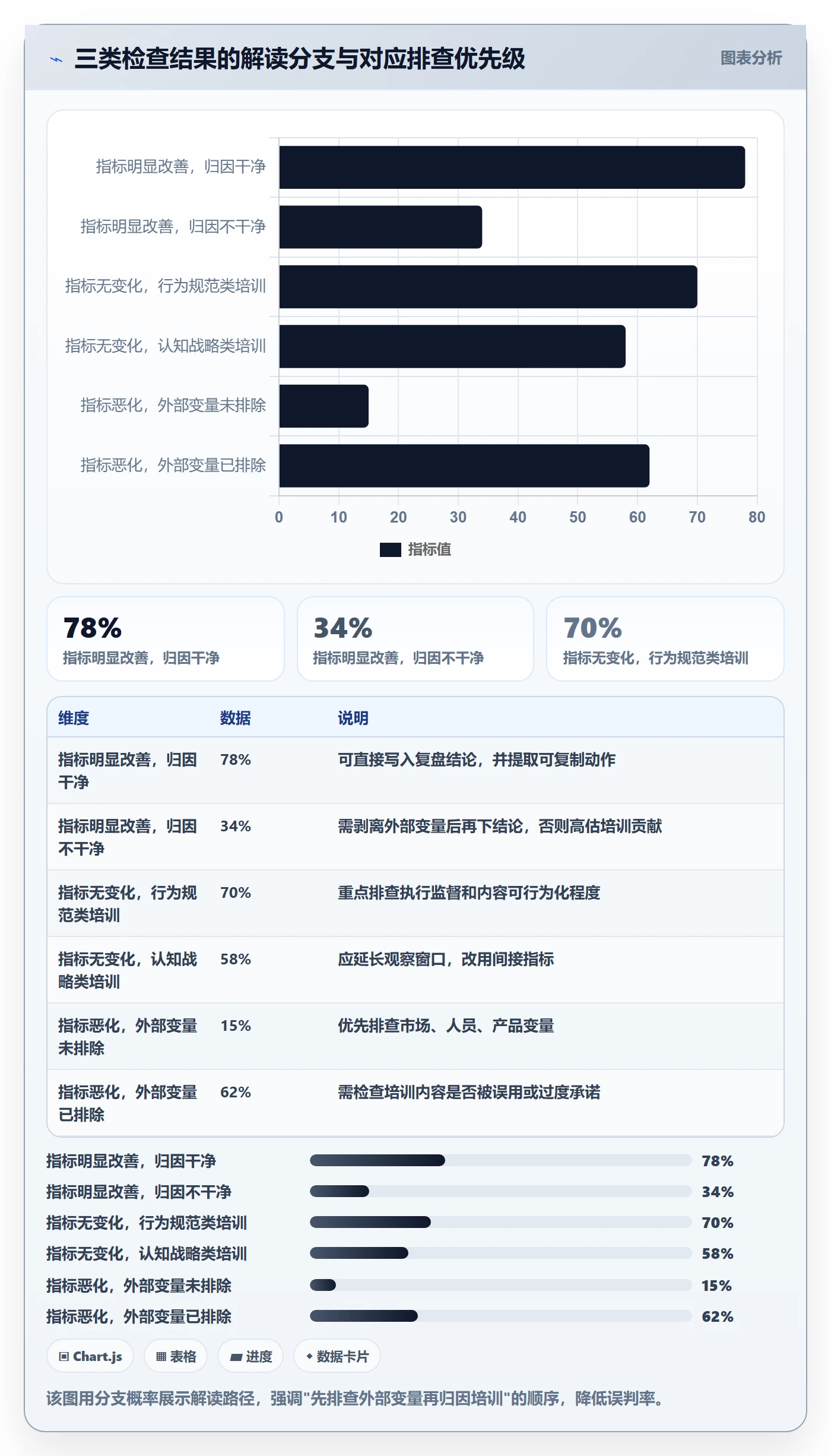The width and height of the screenshot is (831, 1456).
Task: Click the 说明 column header
Action: (x=353, y=718)
